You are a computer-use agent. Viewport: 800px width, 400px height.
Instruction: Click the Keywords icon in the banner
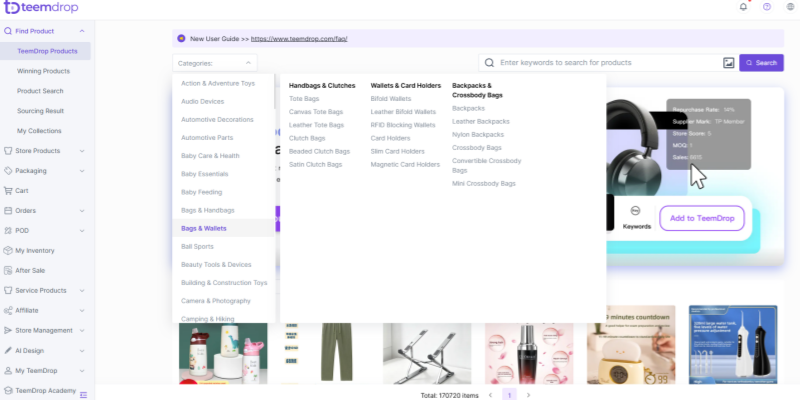click(636, 211)
